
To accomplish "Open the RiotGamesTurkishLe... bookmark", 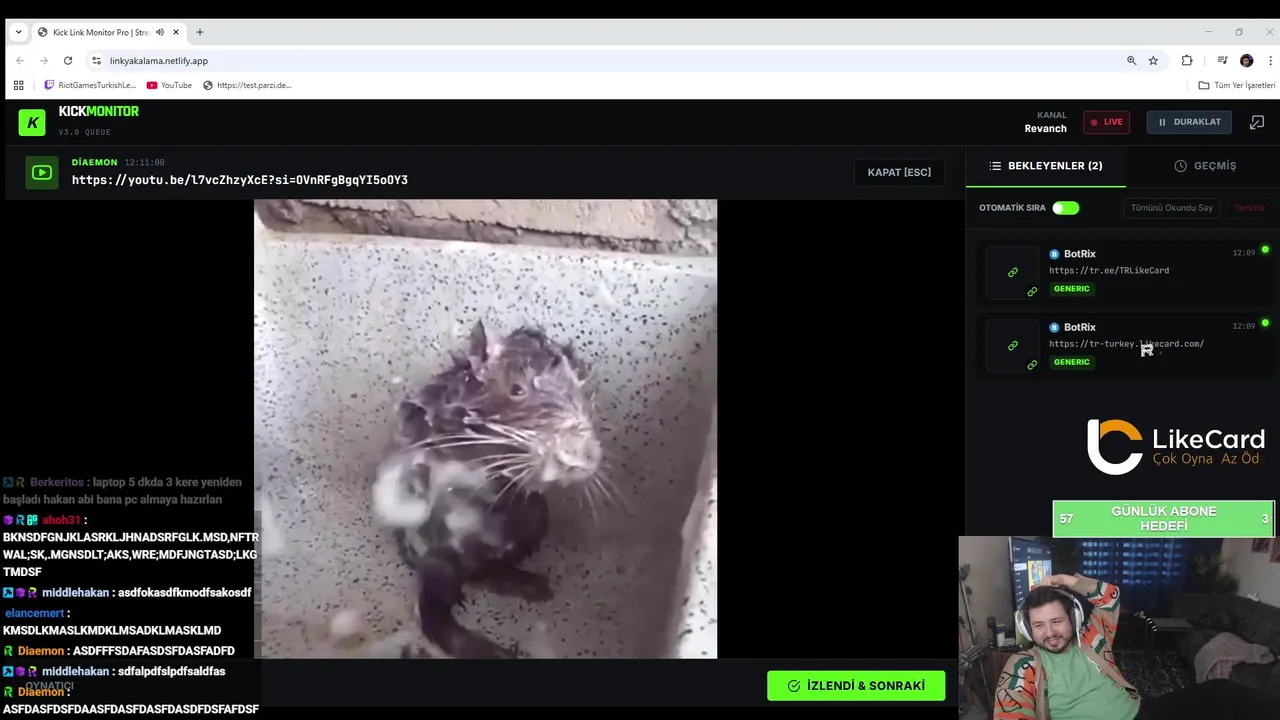I will (x=90, y=85).
